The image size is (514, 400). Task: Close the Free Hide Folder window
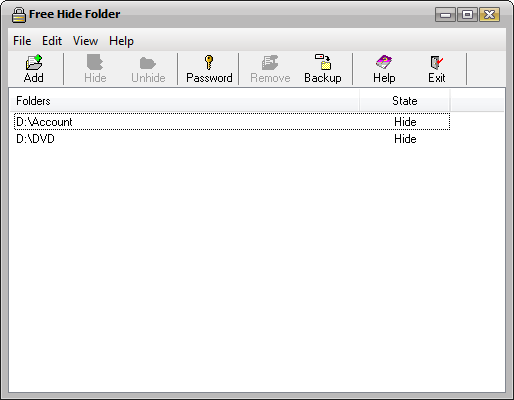tap(490, 15)
